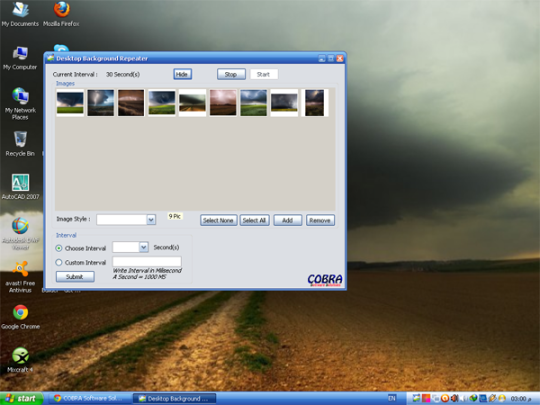Select the first storm image thumbnail
The image size is (540, 405).
pyautogui.click(x=70, y=103)
